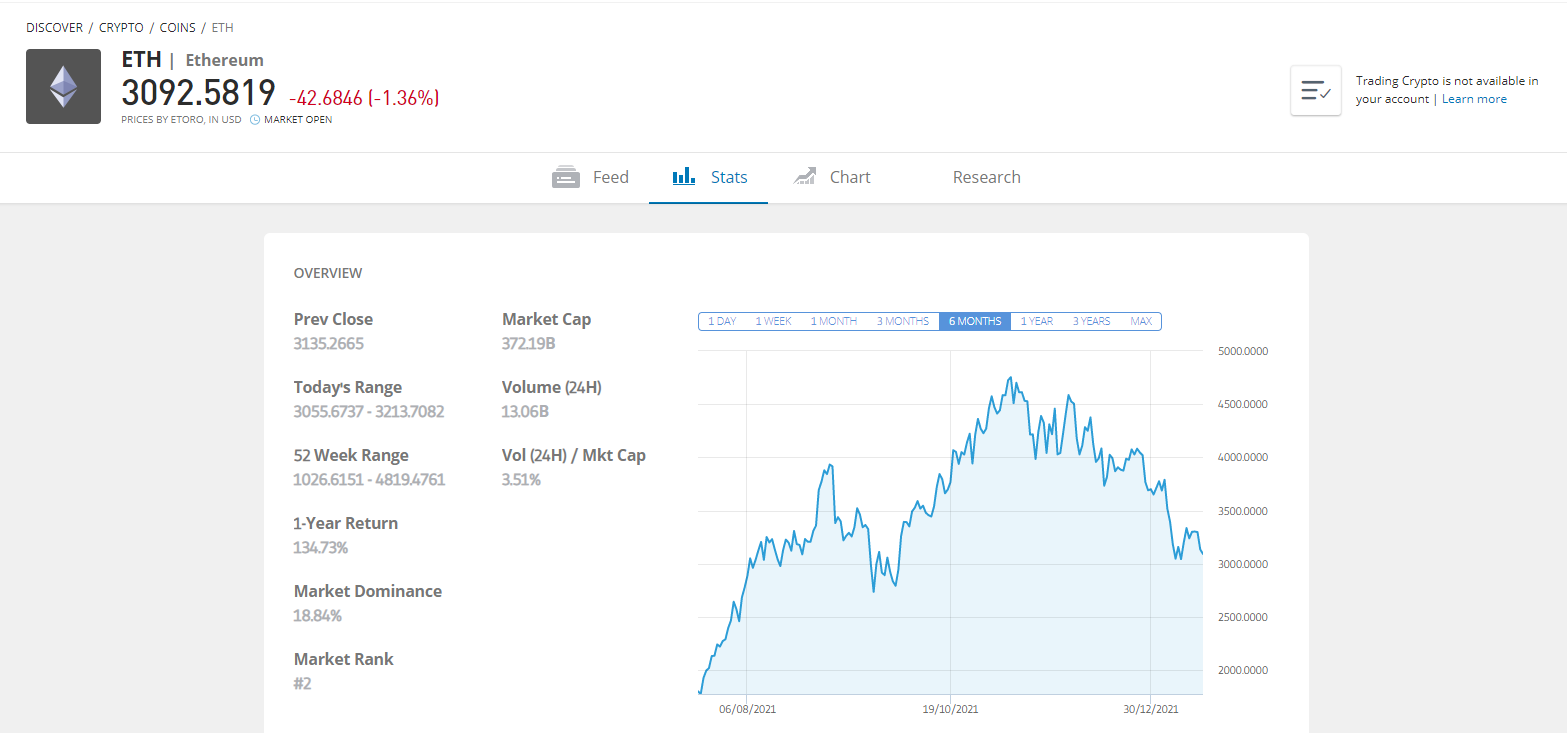Switch to the Stats tab
Viewport: 1567px width, 733px height.
click(x=709, y=178)
